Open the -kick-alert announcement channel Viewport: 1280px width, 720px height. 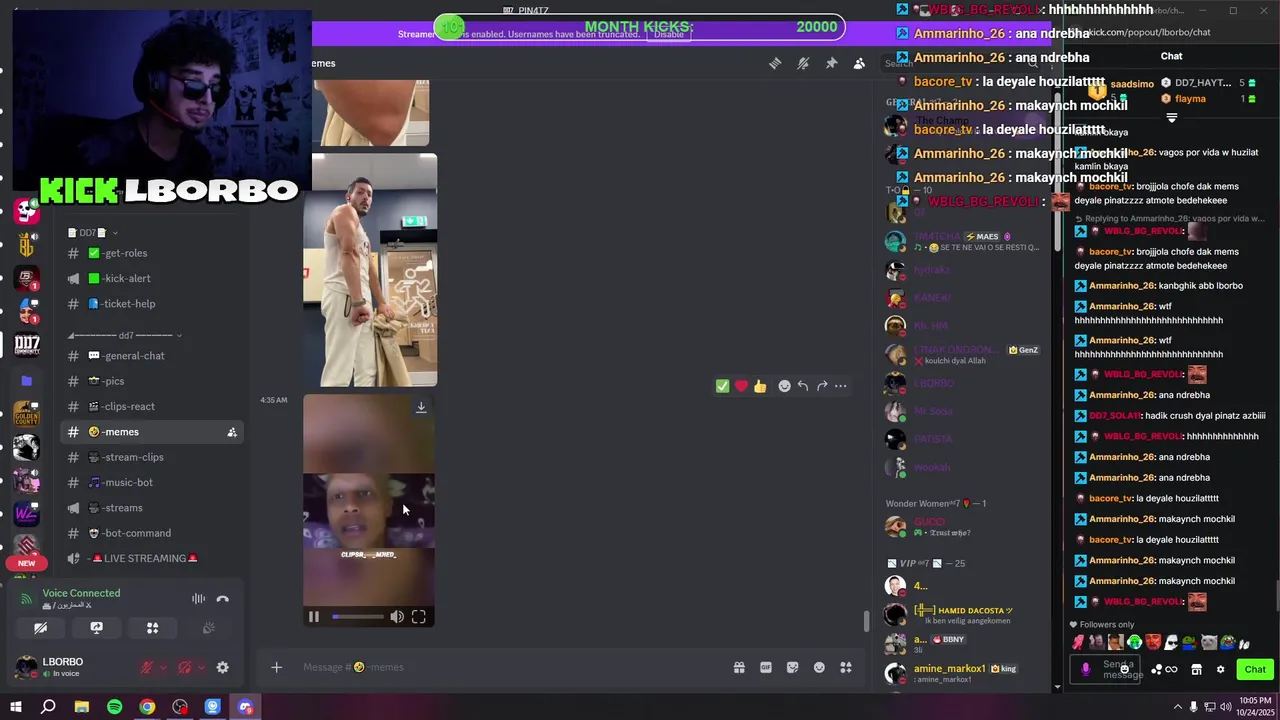[151, 278]
